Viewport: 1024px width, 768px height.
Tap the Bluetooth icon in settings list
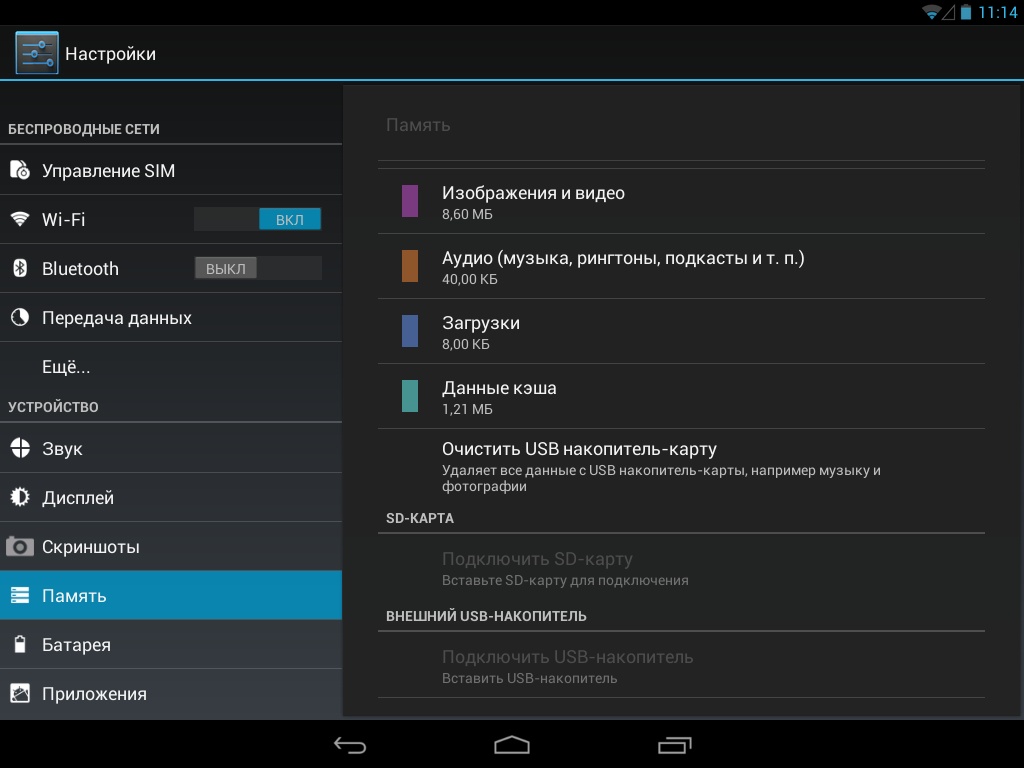[x=20, y=268]
